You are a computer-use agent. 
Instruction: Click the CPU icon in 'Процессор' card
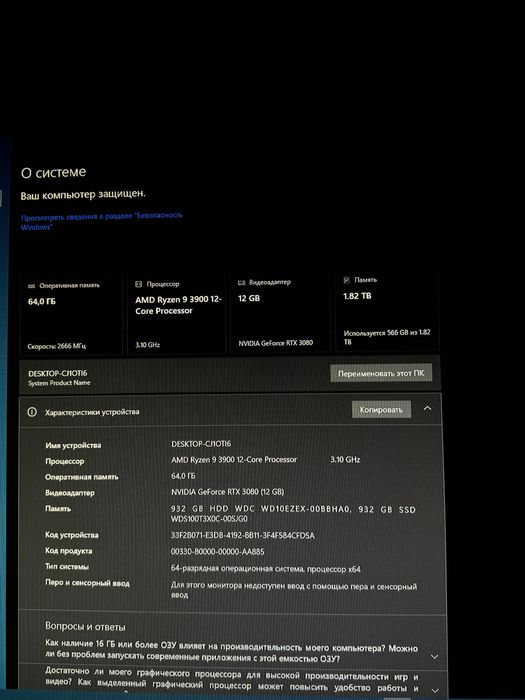[138, 284]
